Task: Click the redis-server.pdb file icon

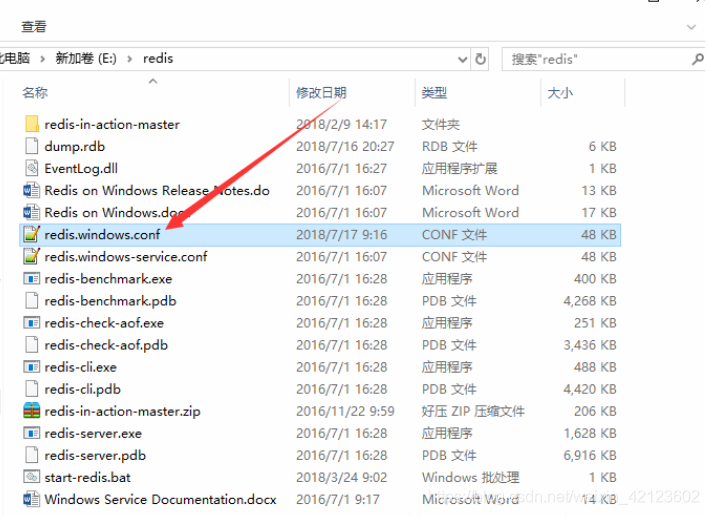Action: tap(32, 455)
